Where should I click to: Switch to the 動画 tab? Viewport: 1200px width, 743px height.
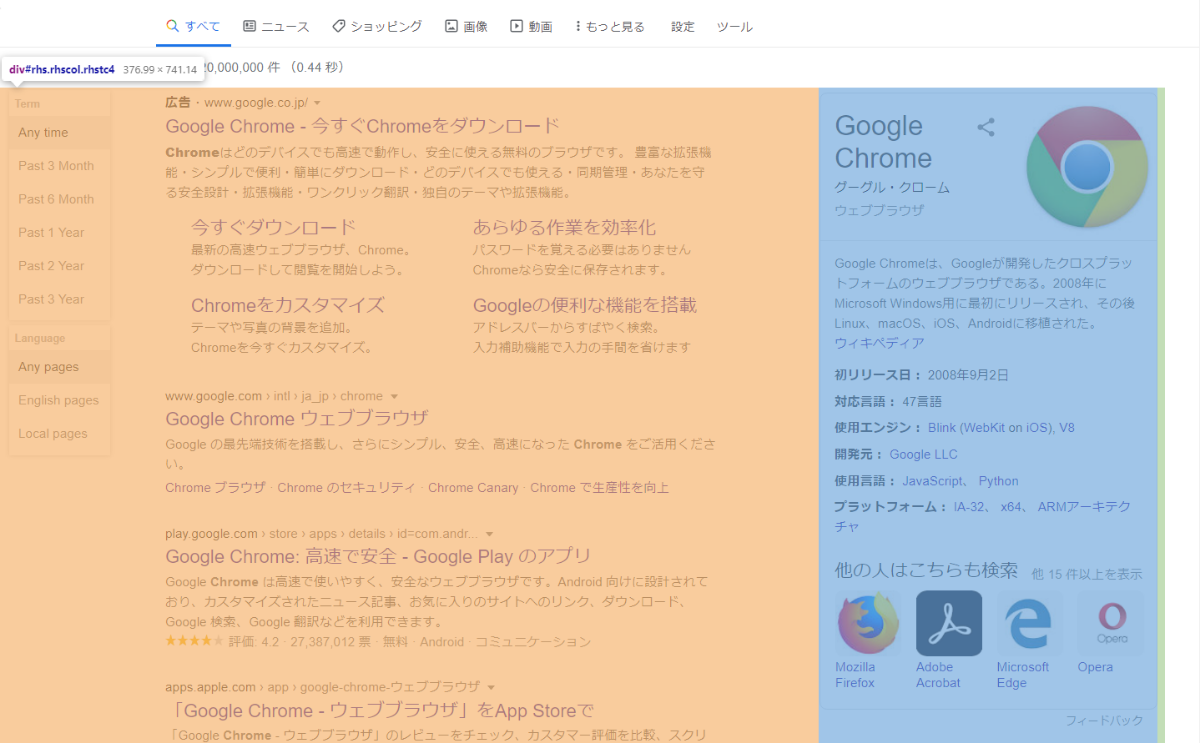coord(531,27)
